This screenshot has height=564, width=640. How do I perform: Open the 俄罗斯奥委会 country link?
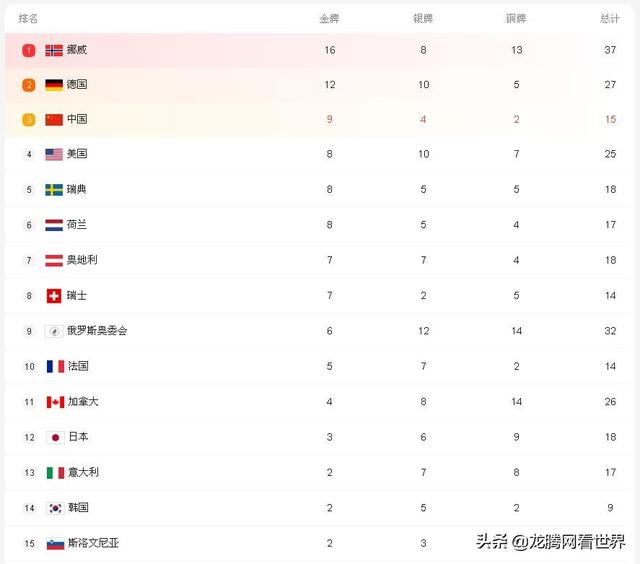coord(97,331)
